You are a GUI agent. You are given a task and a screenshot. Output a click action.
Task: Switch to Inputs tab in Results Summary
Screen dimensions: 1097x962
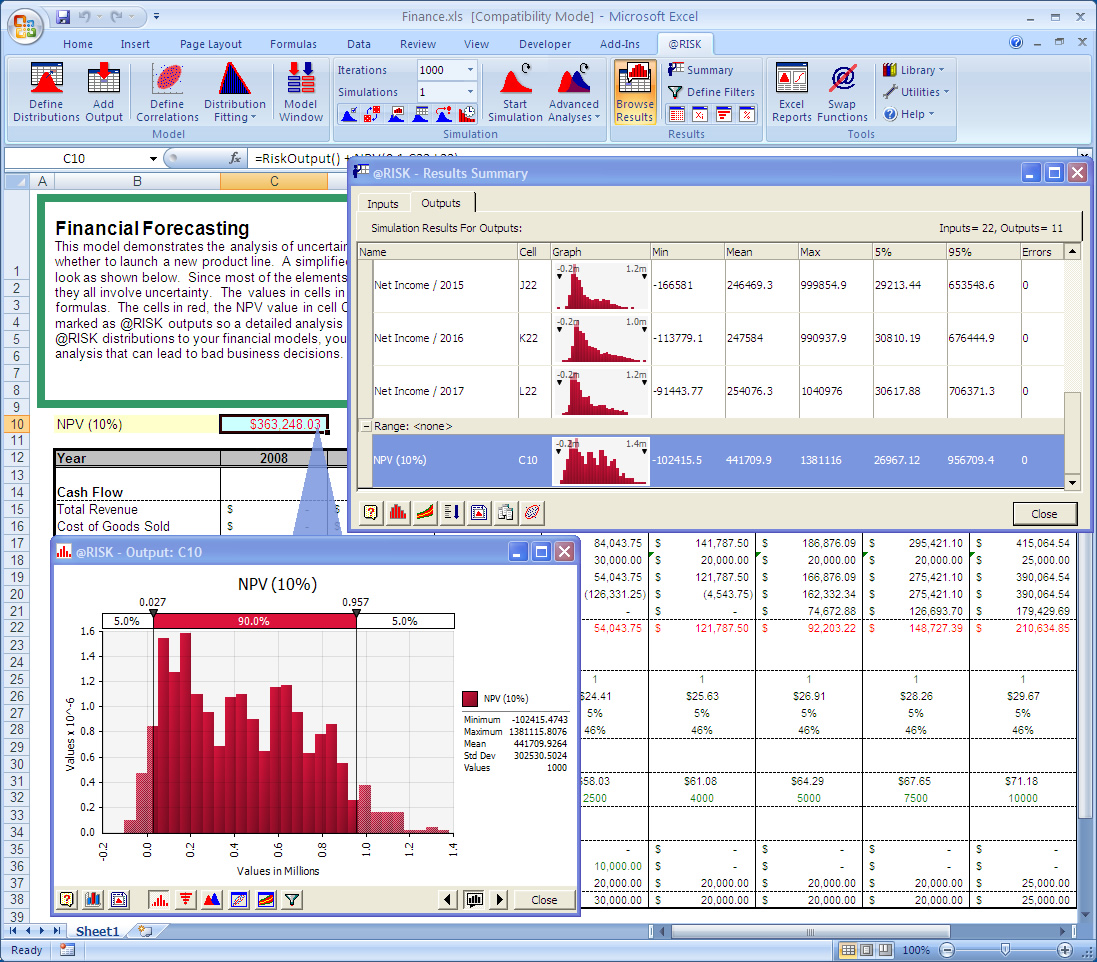tap(383, 204)
